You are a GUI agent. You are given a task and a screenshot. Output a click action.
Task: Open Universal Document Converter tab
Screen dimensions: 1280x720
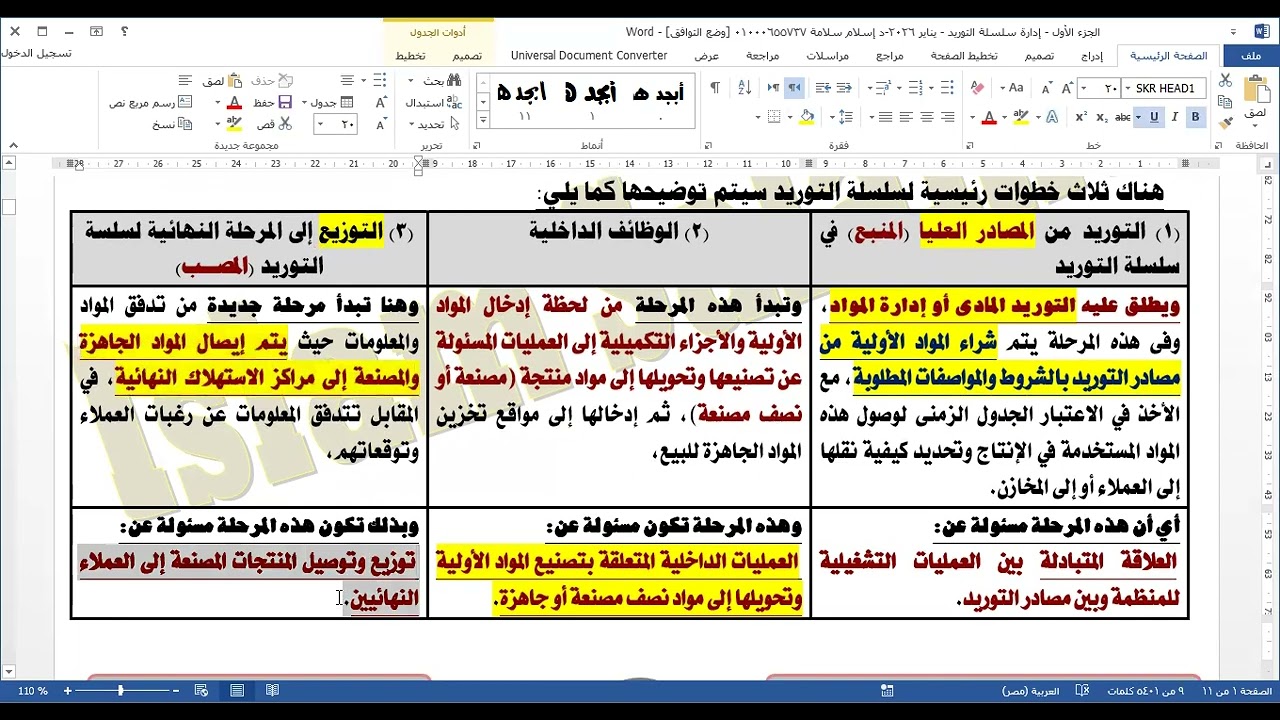(589, 56)
